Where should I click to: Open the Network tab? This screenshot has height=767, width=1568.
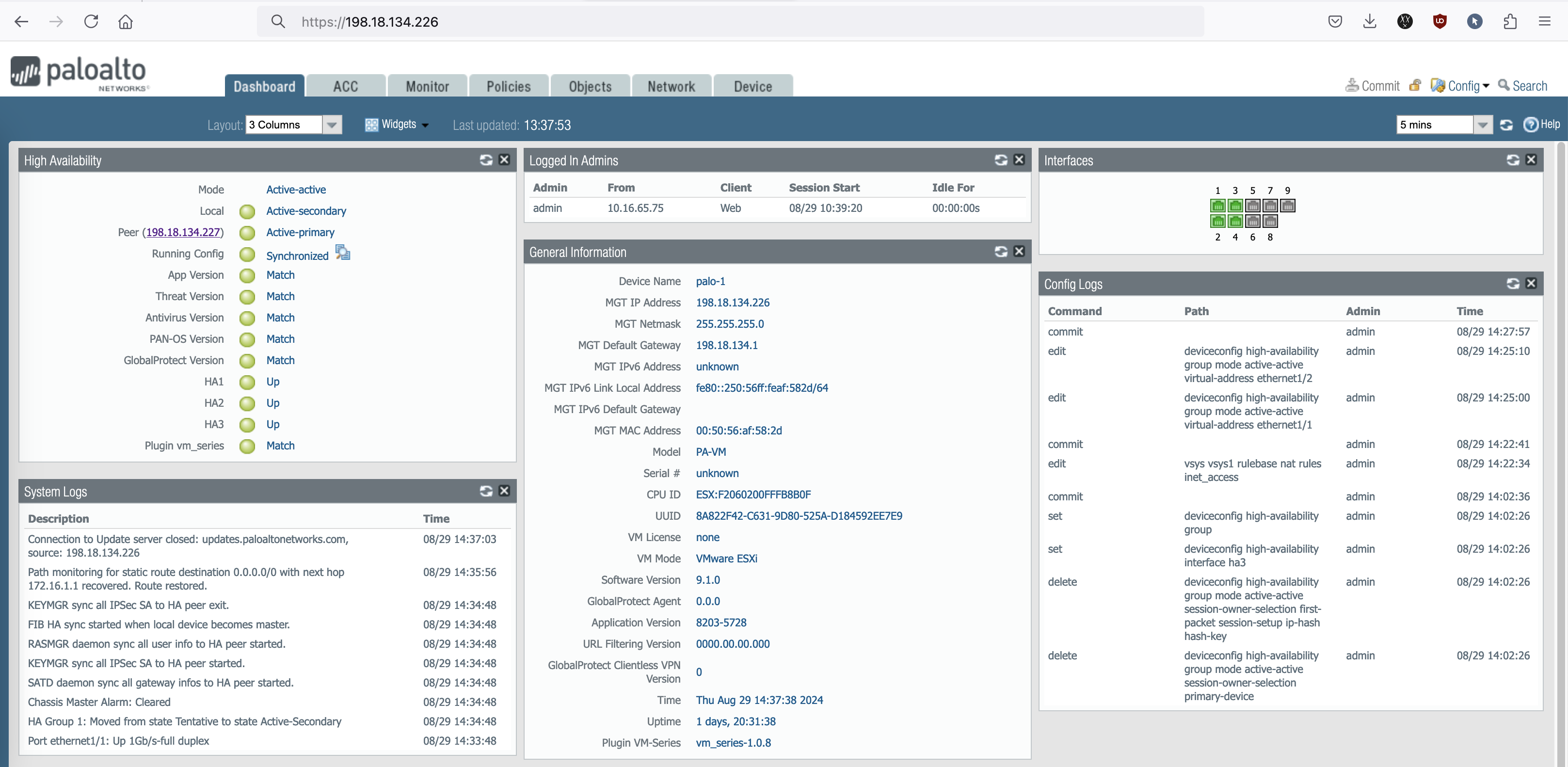pos(671,86)
